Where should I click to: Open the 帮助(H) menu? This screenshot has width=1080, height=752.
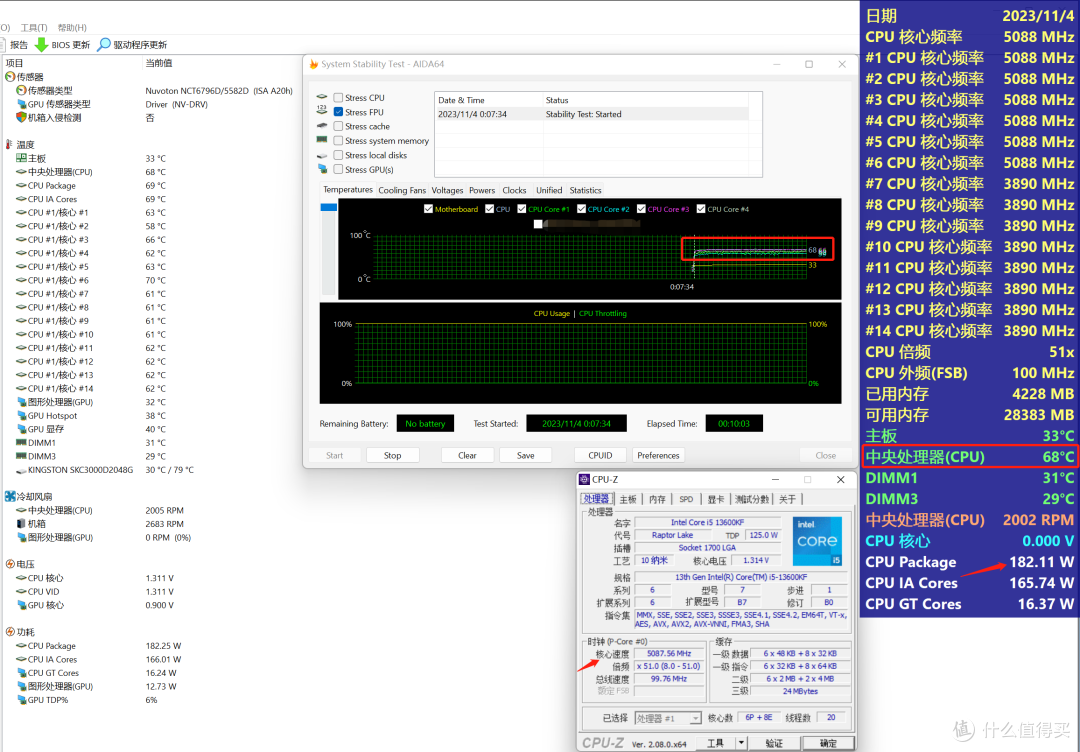(x=72, y=28)
